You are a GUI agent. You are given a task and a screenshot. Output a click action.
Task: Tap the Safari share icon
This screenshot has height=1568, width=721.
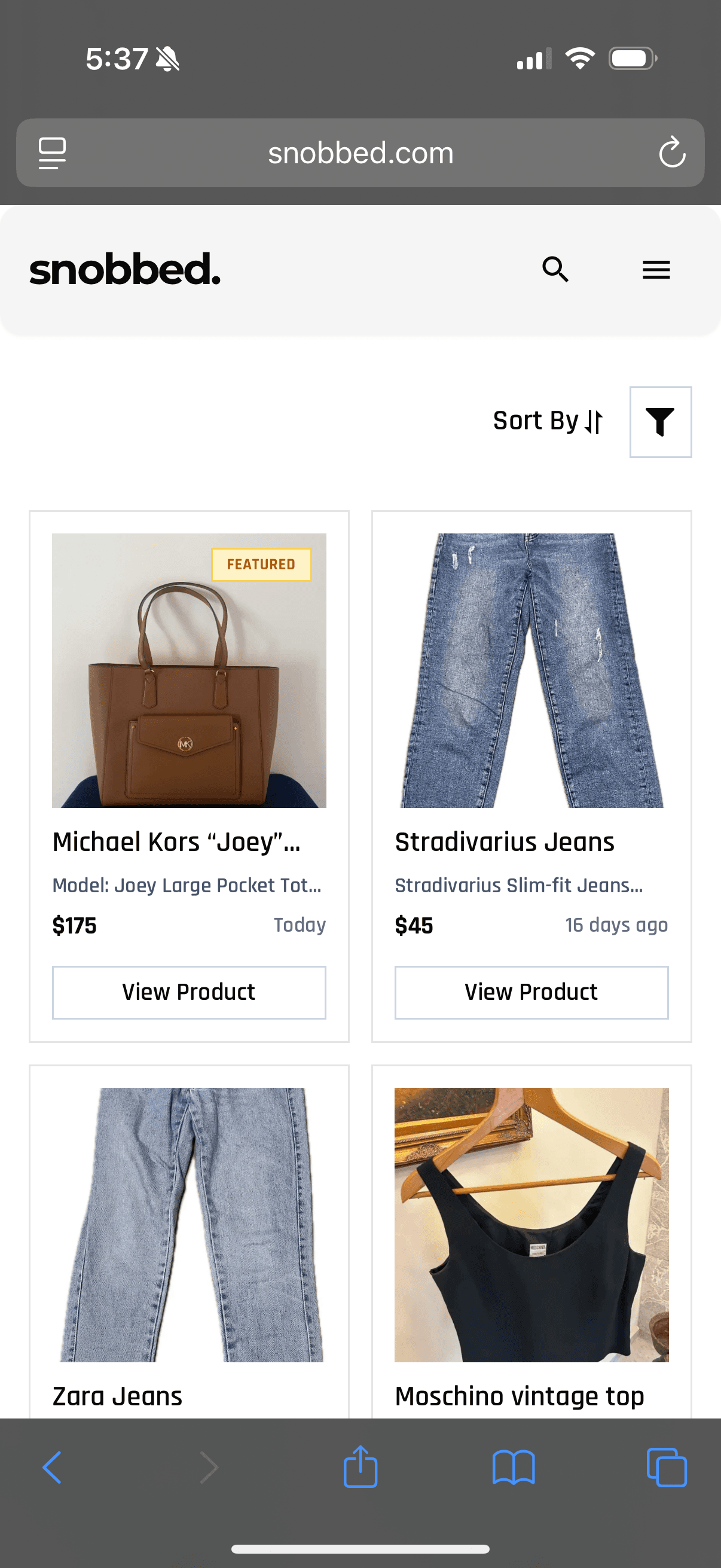tap(360, 1467)
